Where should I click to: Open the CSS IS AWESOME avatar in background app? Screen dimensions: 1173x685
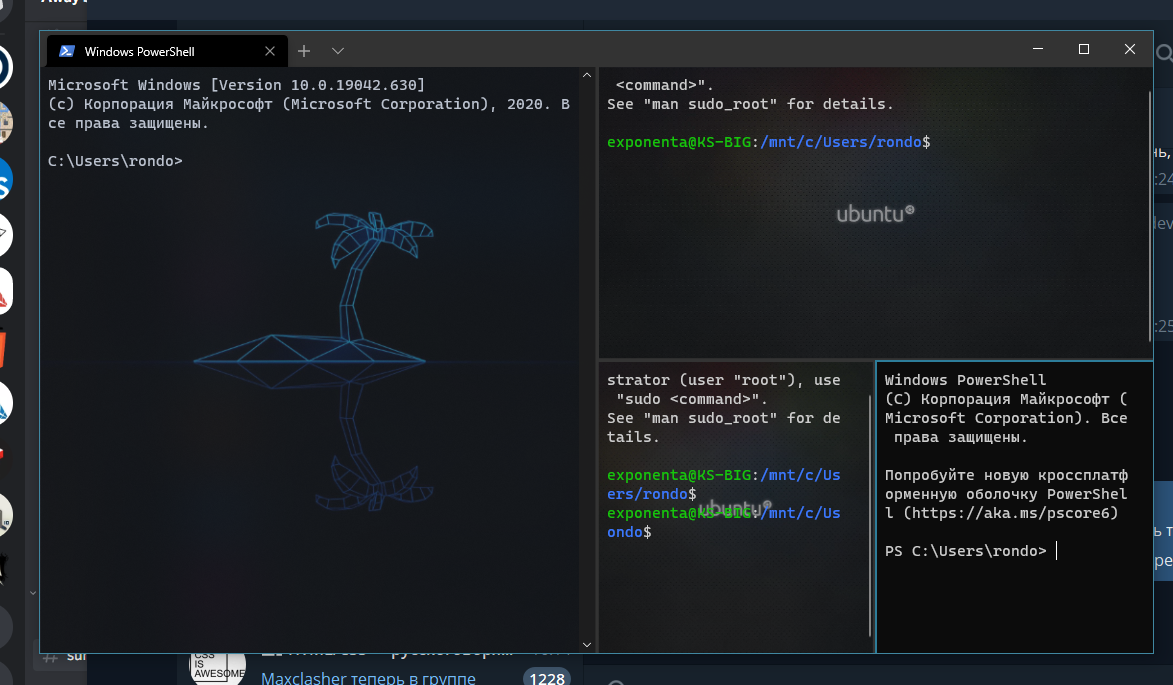(218, 667)
